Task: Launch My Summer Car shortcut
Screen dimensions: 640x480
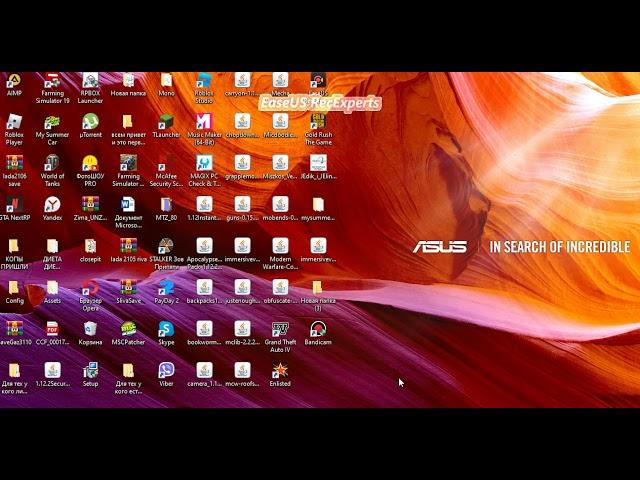Action: (x=52, y=130)
